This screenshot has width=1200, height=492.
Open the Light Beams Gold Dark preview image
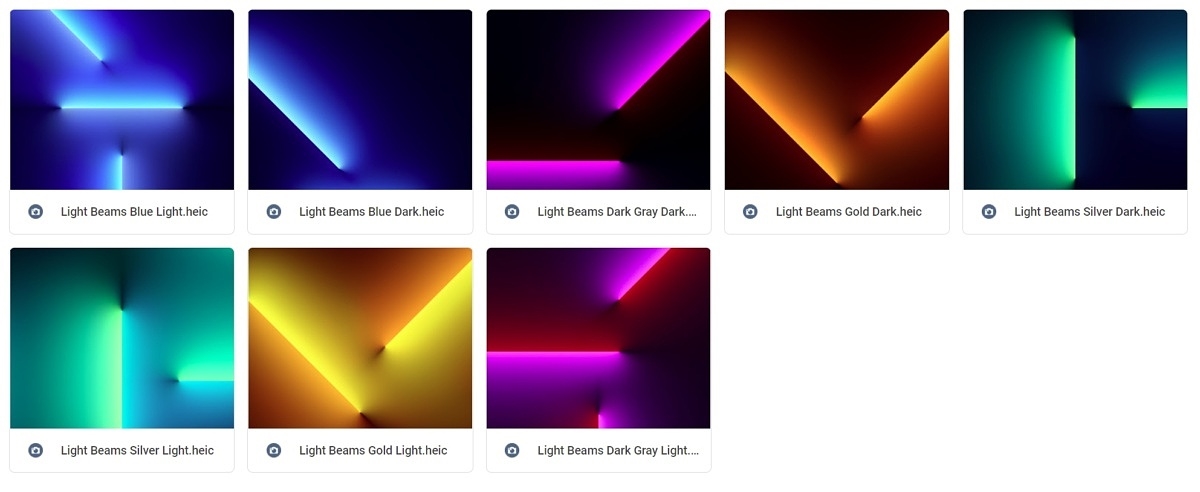click(837, 100)
